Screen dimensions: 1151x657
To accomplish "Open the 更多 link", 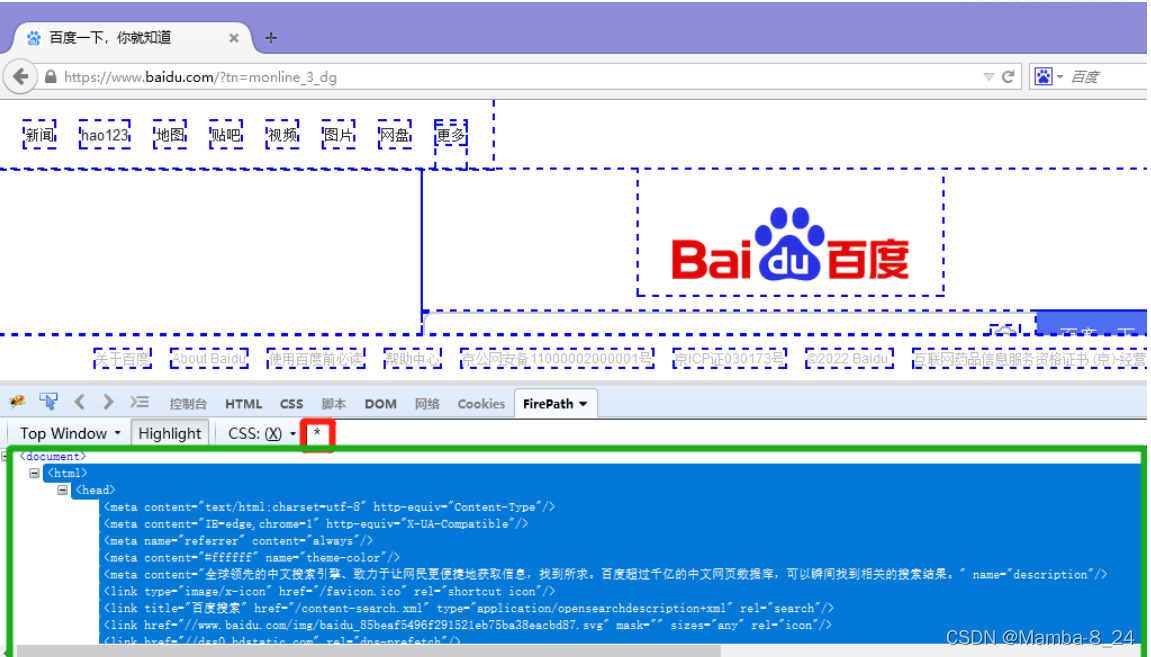I will point(451,135).
